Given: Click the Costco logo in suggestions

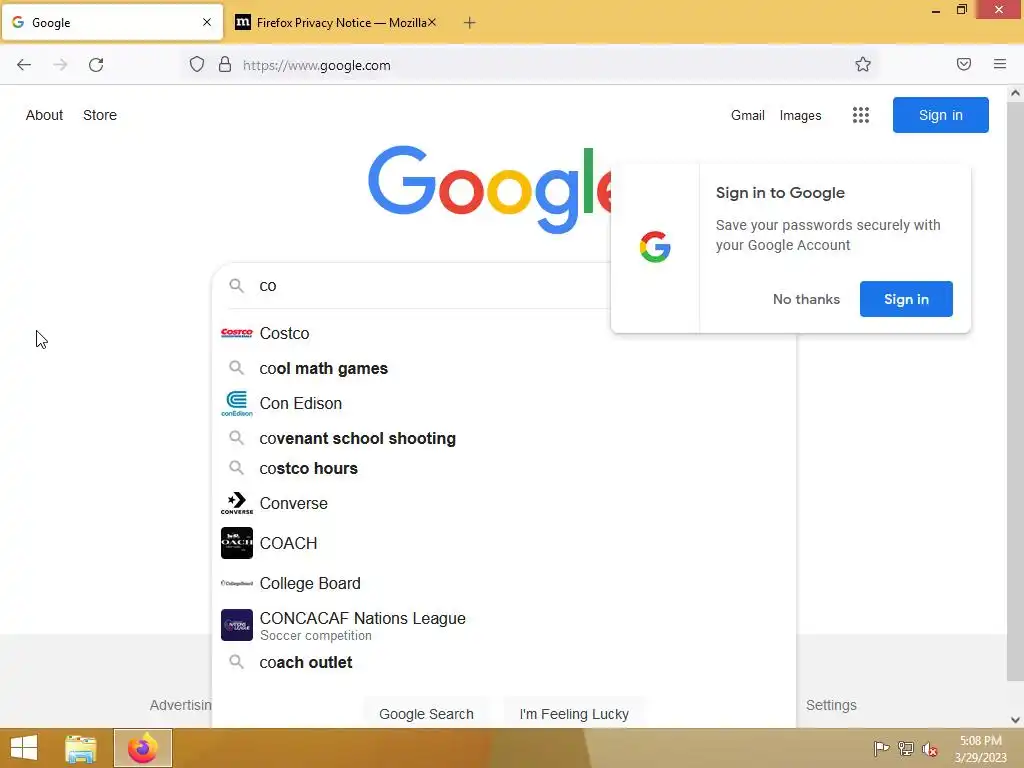Looking at the screenshot, I should pyautogui.click(x=236, y=333).
